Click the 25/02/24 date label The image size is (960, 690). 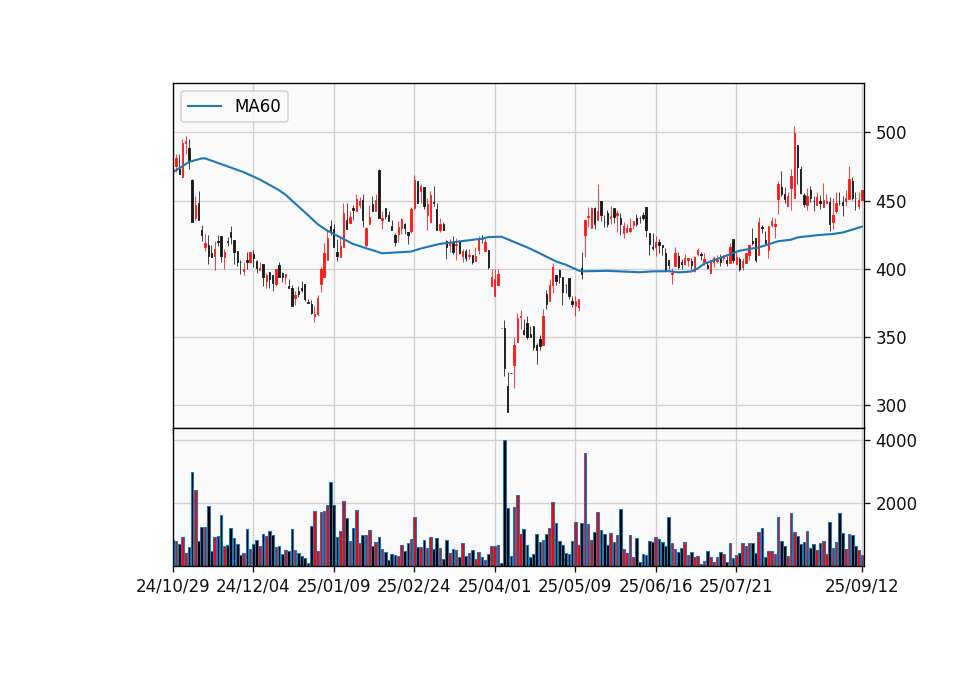click(414, 586)
